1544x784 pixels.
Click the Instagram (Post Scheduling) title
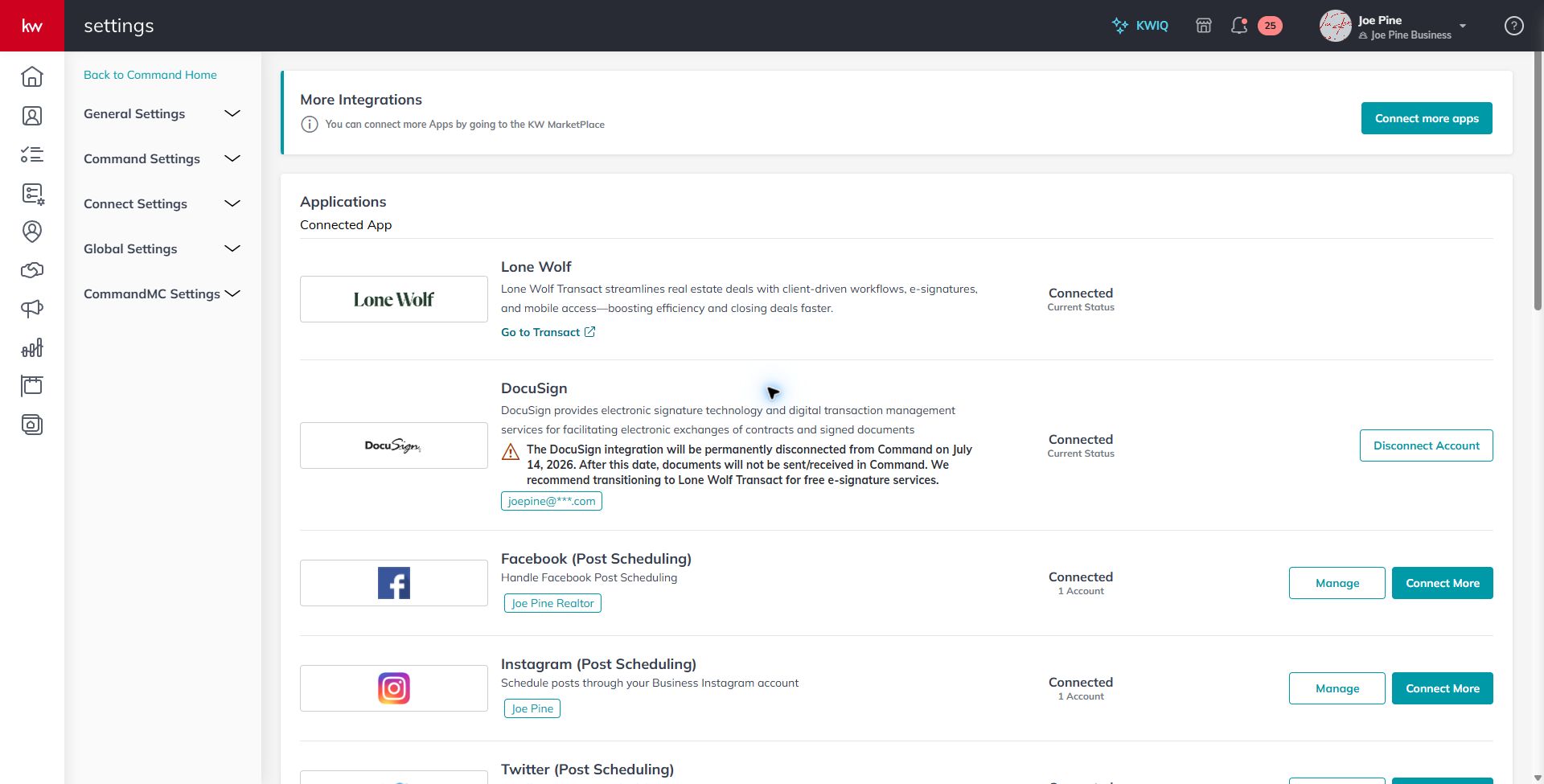click(x=598, y=664)
